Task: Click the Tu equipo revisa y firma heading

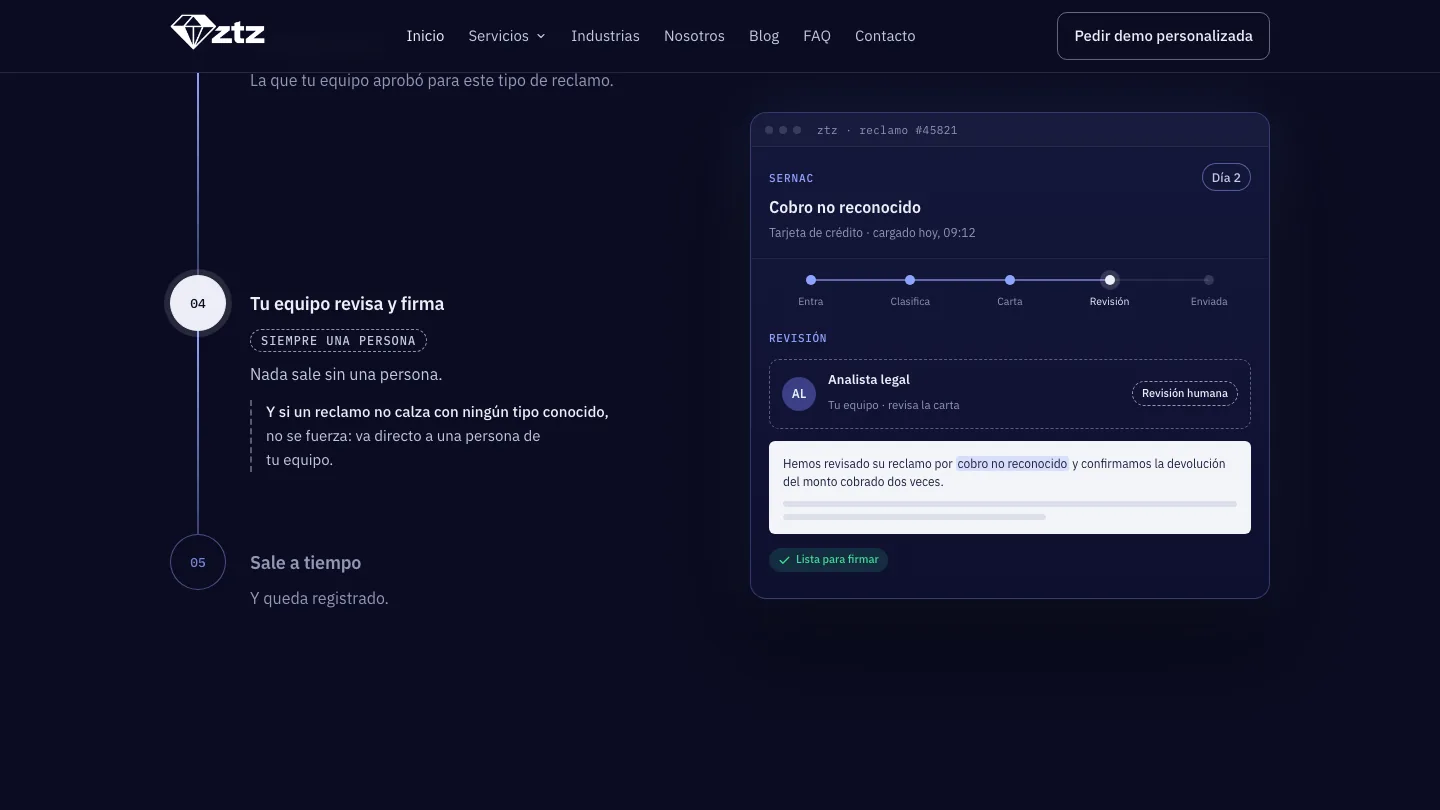Action: 347,304
